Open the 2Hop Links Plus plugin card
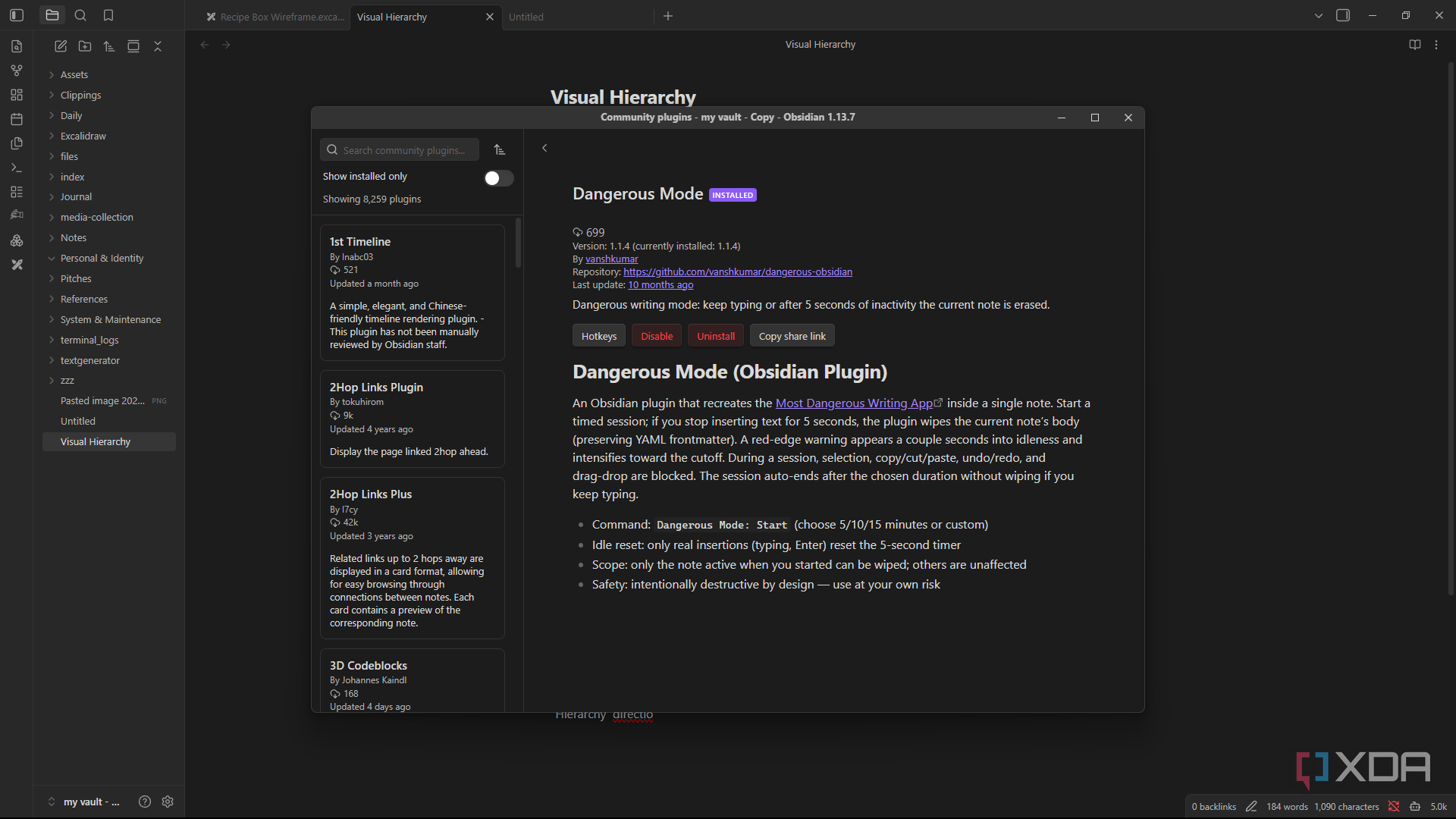1456x819 pixels. pos(413,557)
